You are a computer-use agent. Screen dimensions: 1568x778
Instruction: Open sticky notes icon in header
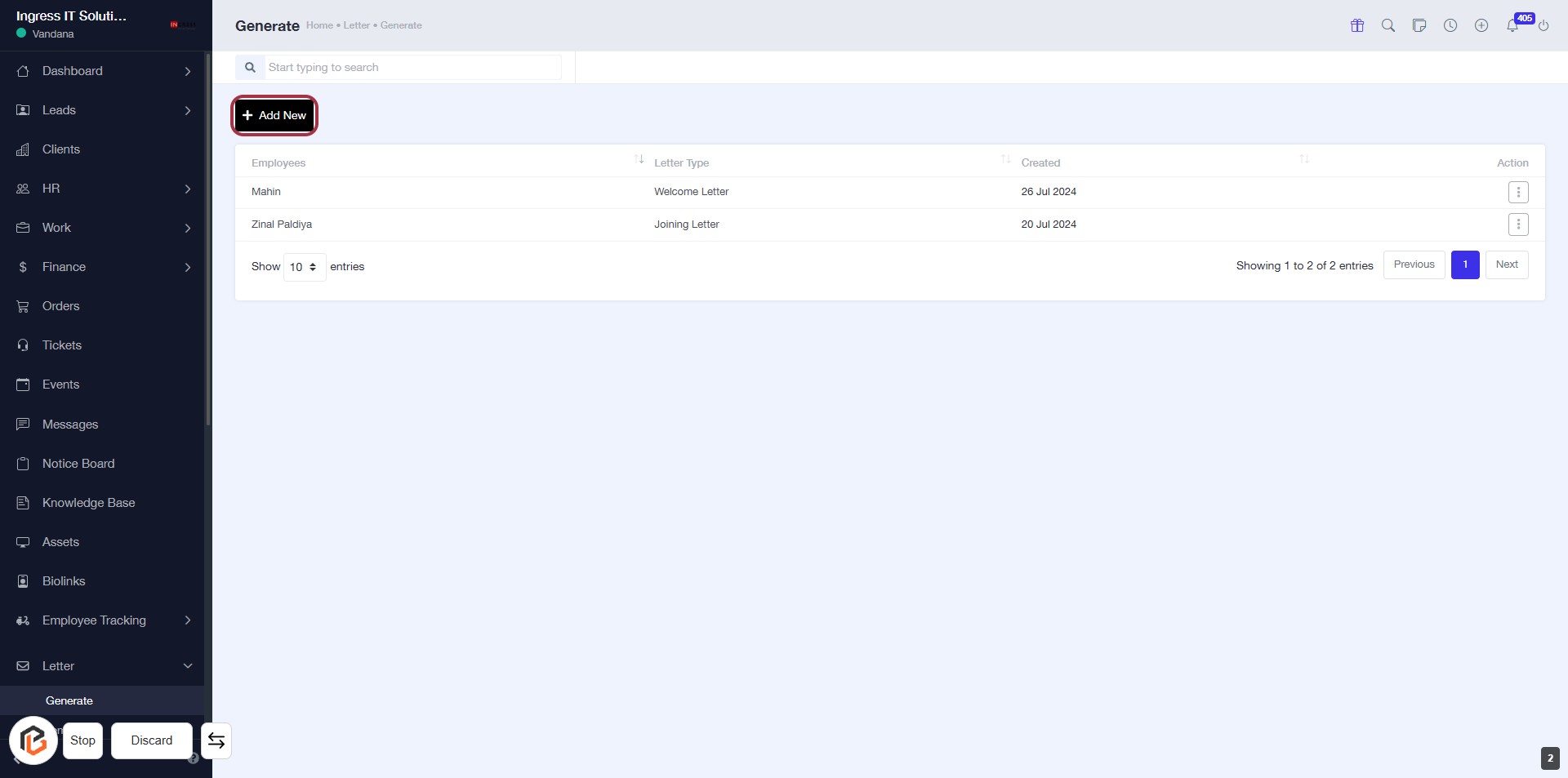click(1419, 25)
